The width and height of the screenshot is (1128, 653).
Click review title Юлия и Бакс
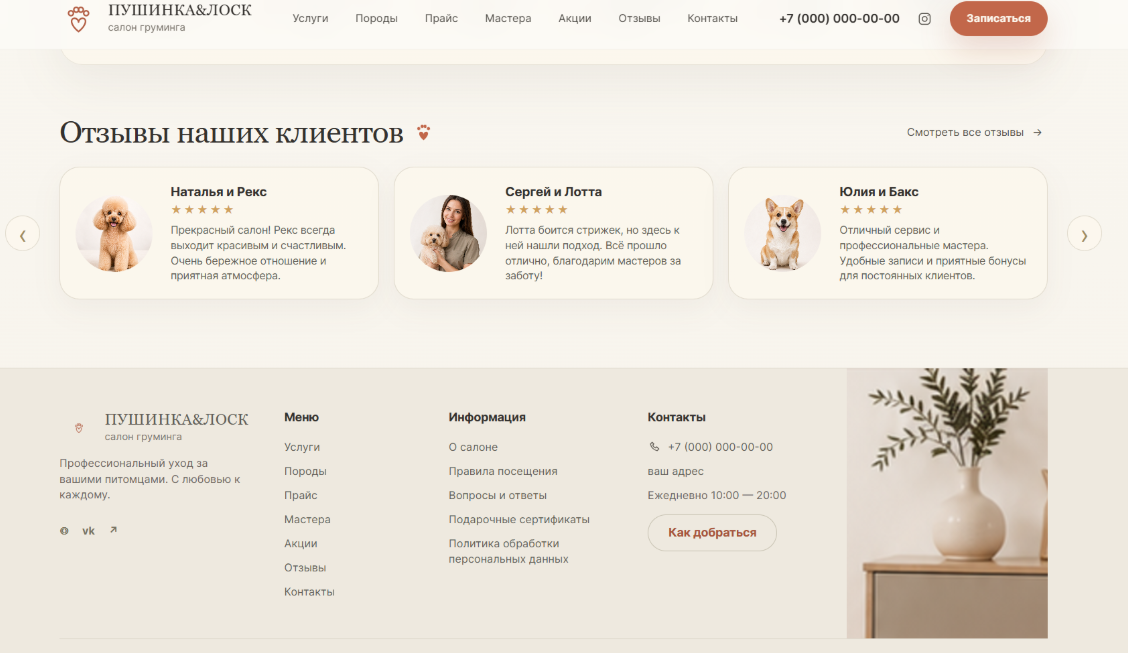click(x=878, y=192)
